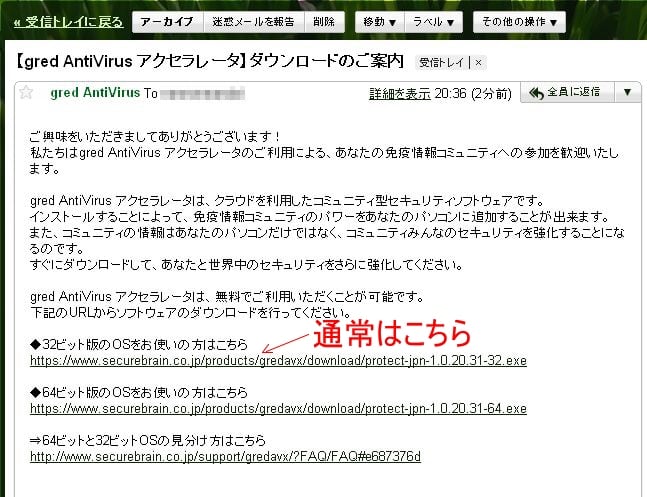Click the アーカイブ (Archive) button

click(166, 21)
